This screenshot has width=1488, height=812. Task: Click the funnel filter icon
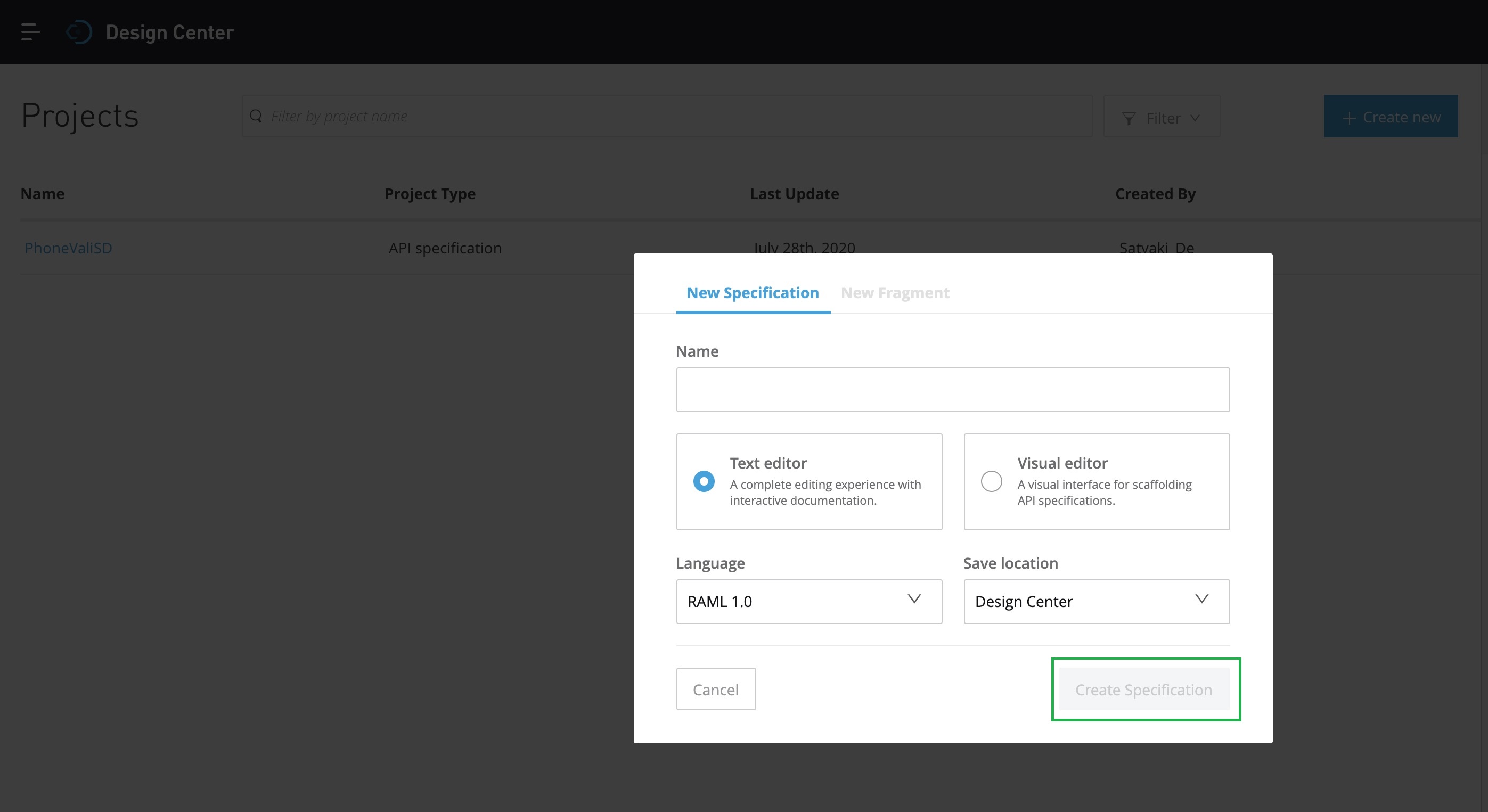1128,118
